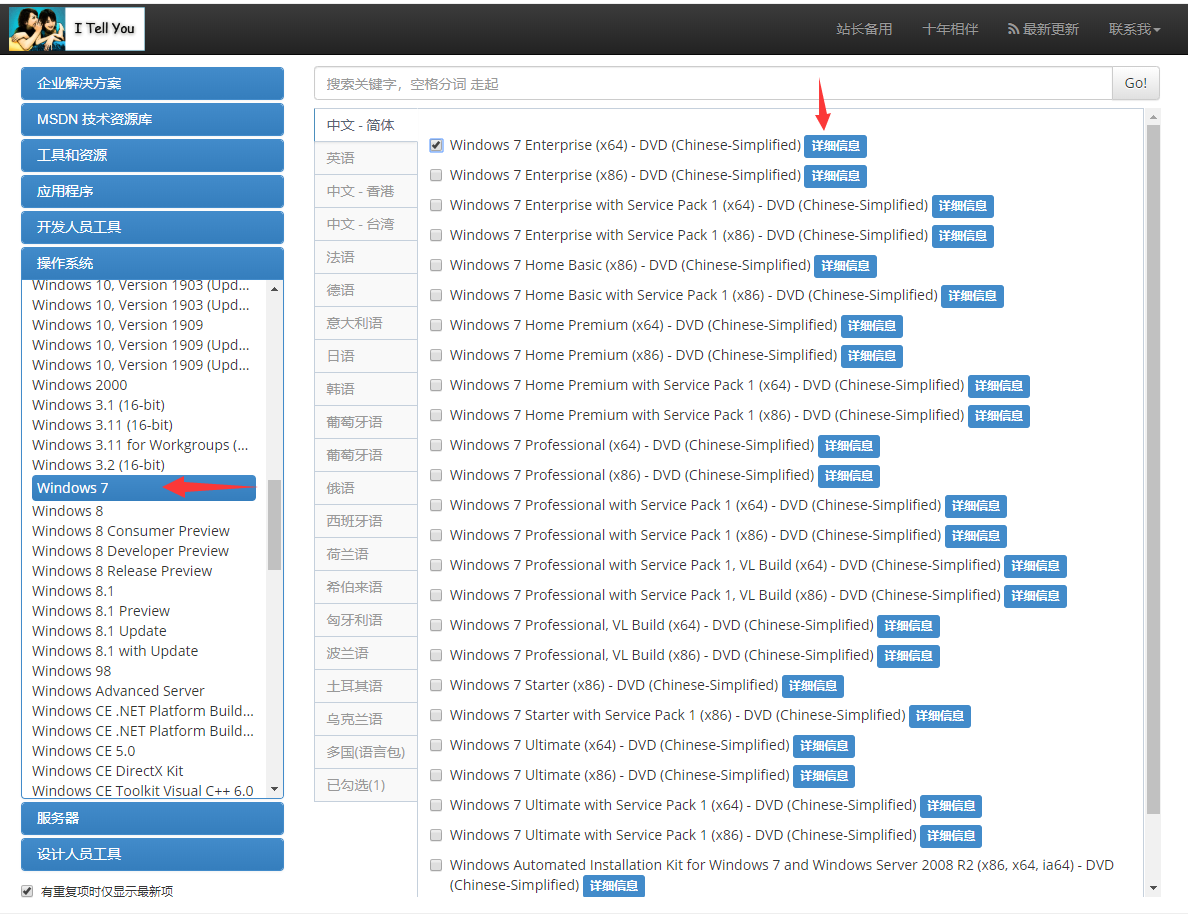The height and width of the screenshot is (917, 1188).
Task: Check Windows 7 Home Basic (x86) checkbox
Action: tap(436, 265)
